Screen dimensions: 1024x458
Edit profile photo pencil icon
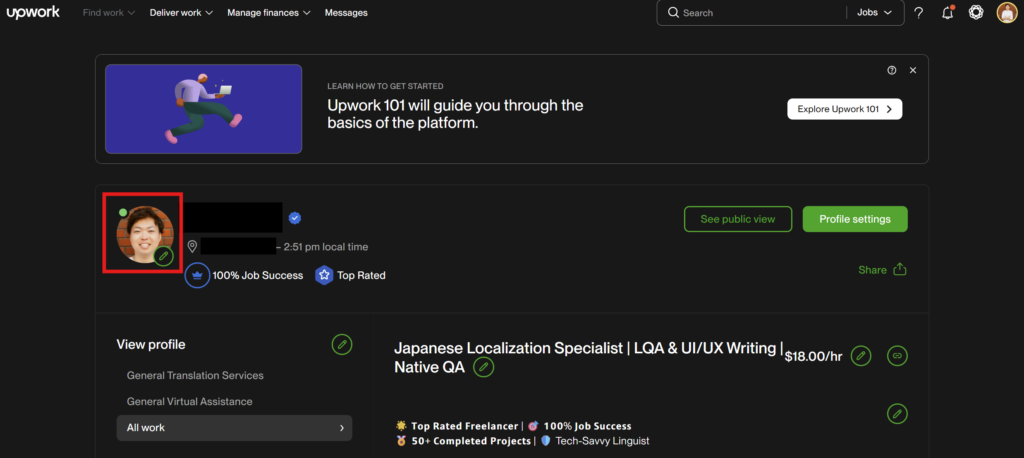click(164, 256)
